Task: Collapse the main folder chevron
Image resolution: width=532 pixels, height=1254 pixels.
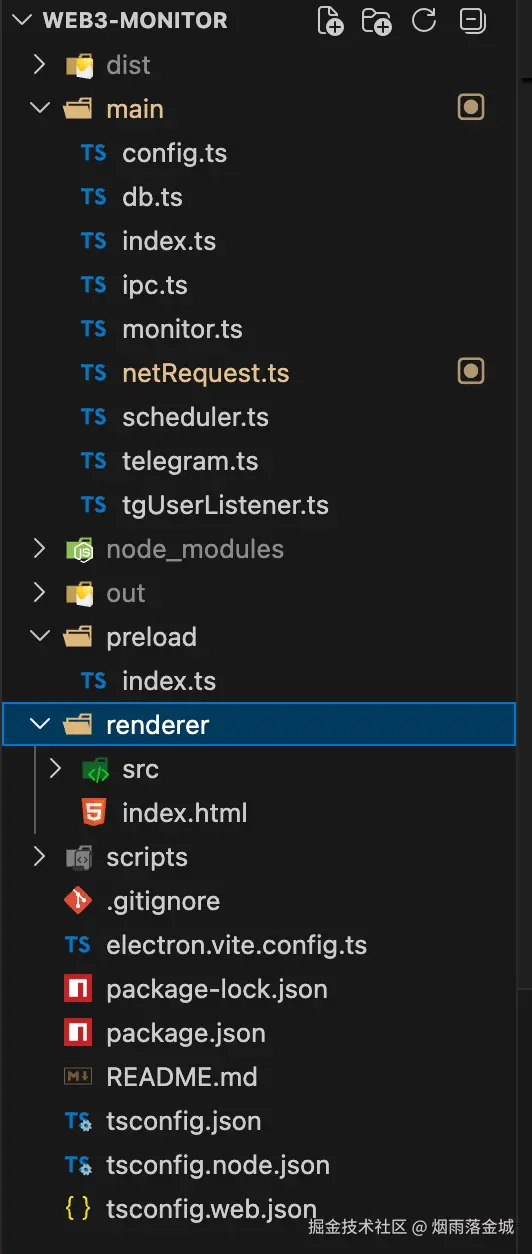Action: point(39,108)
